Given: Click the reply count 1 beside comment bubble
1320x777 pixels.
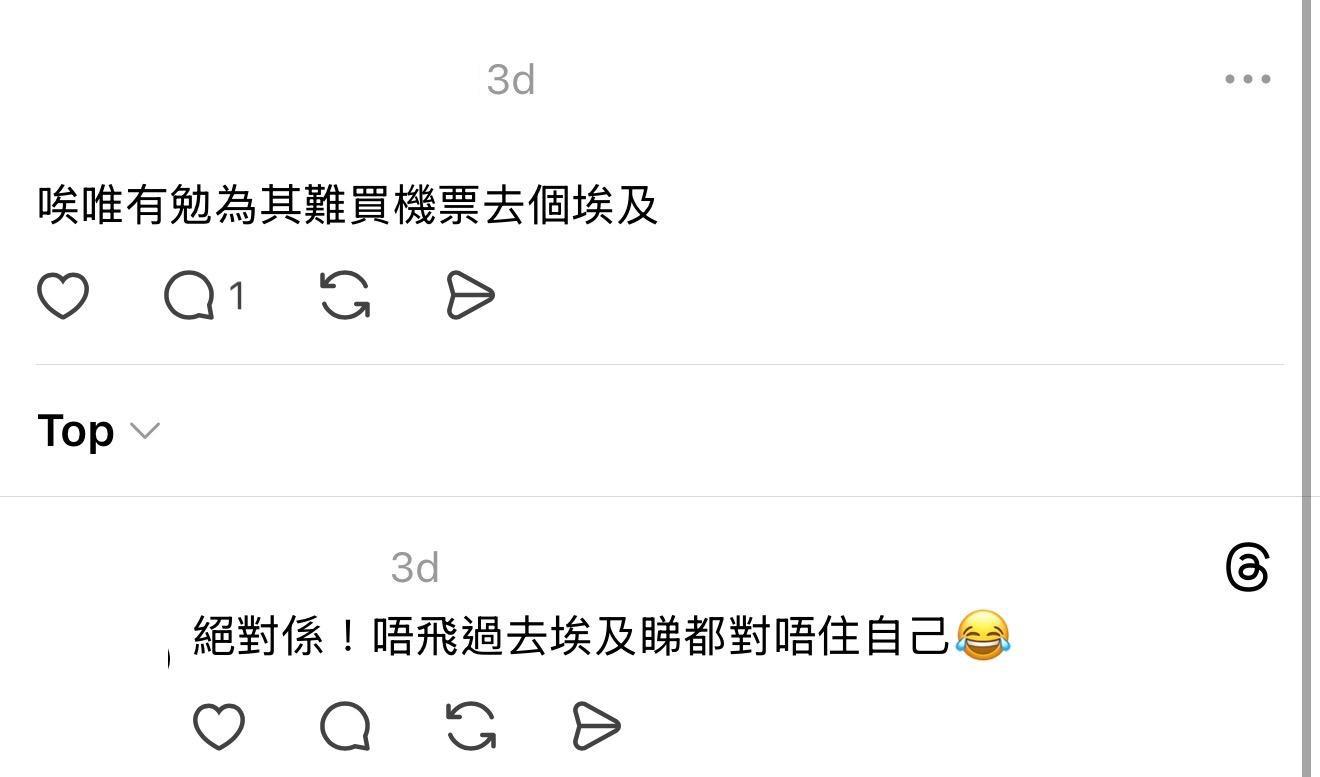Looking at the screenshot, I should tap(237, 296).
